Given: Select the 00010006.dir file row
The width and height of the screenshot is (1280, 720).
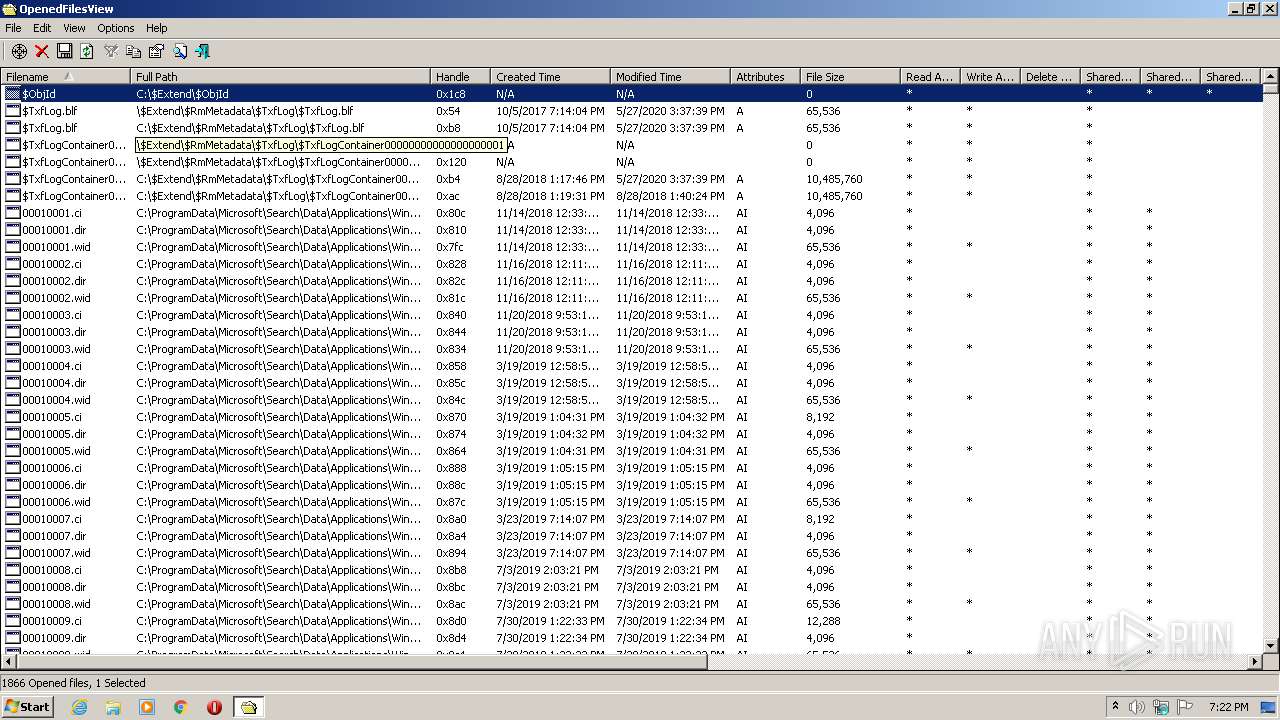Looking at the screenshot, I should coord(632,485).
